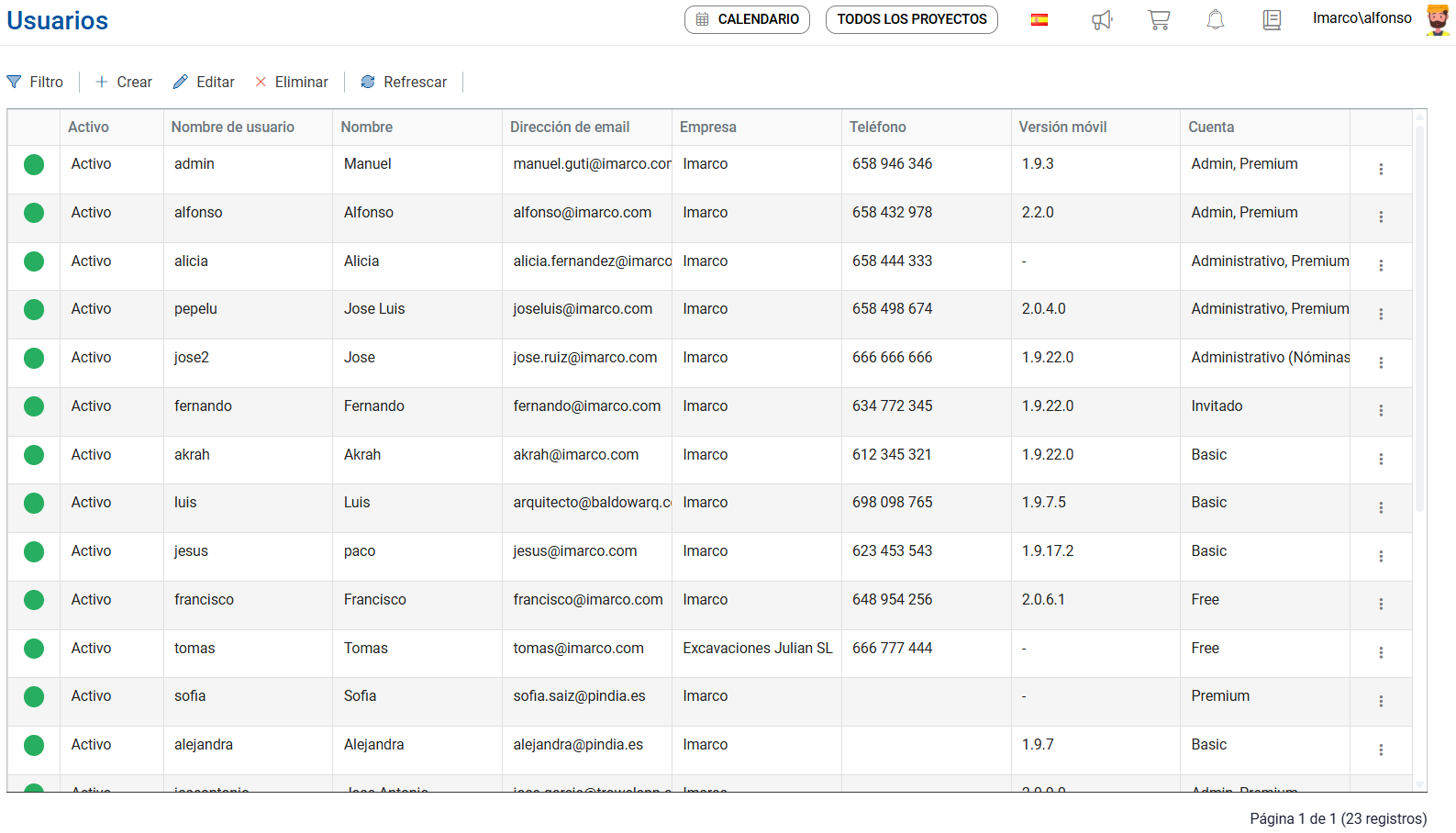The height and width of the screenshot is (833, 1456).
Task: Click the Spanish flag language icon
Action: tap(1039, 20)
